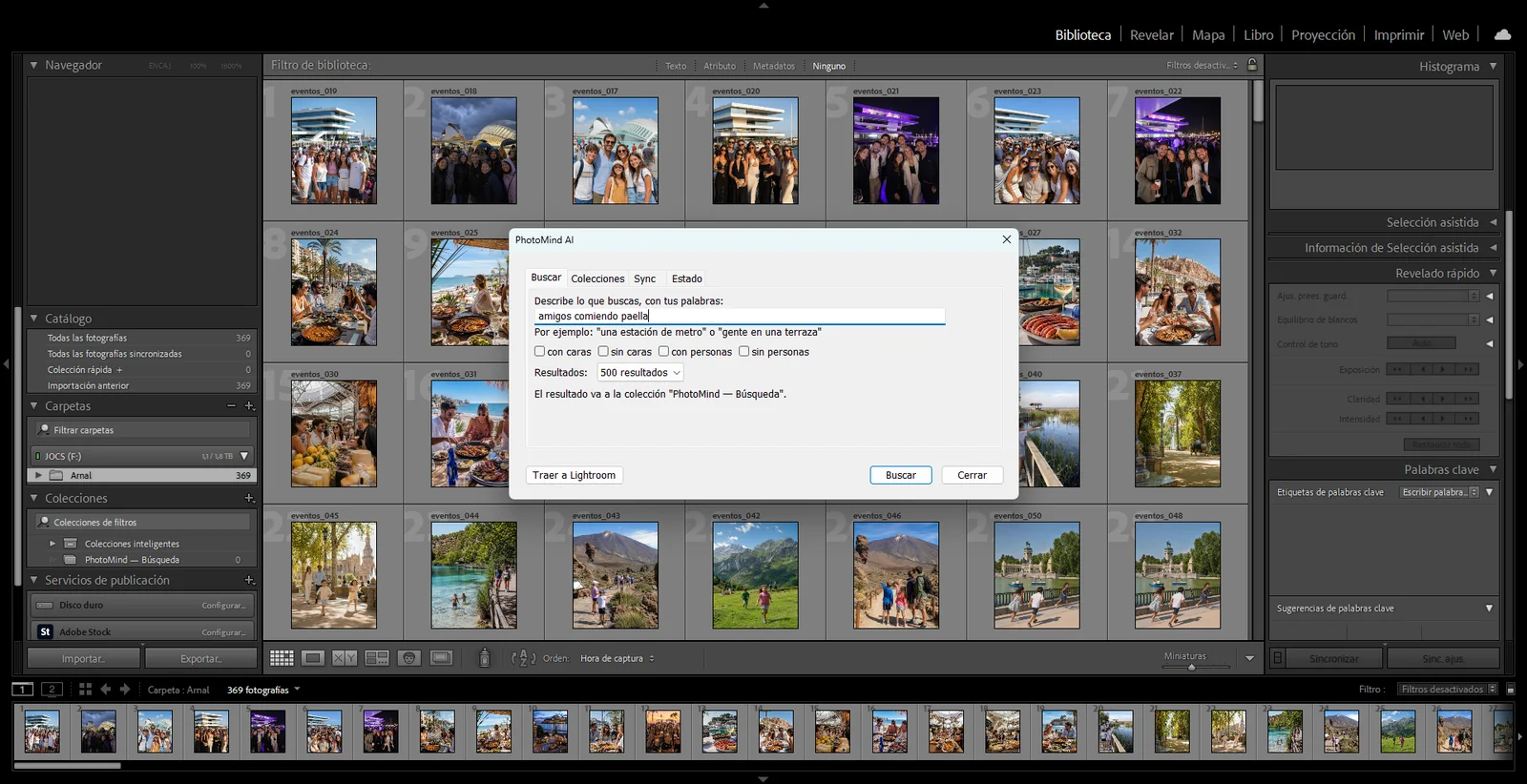Open people face view icon
The width and height of the screenshot is (1527, 784).
click(408, 658)
